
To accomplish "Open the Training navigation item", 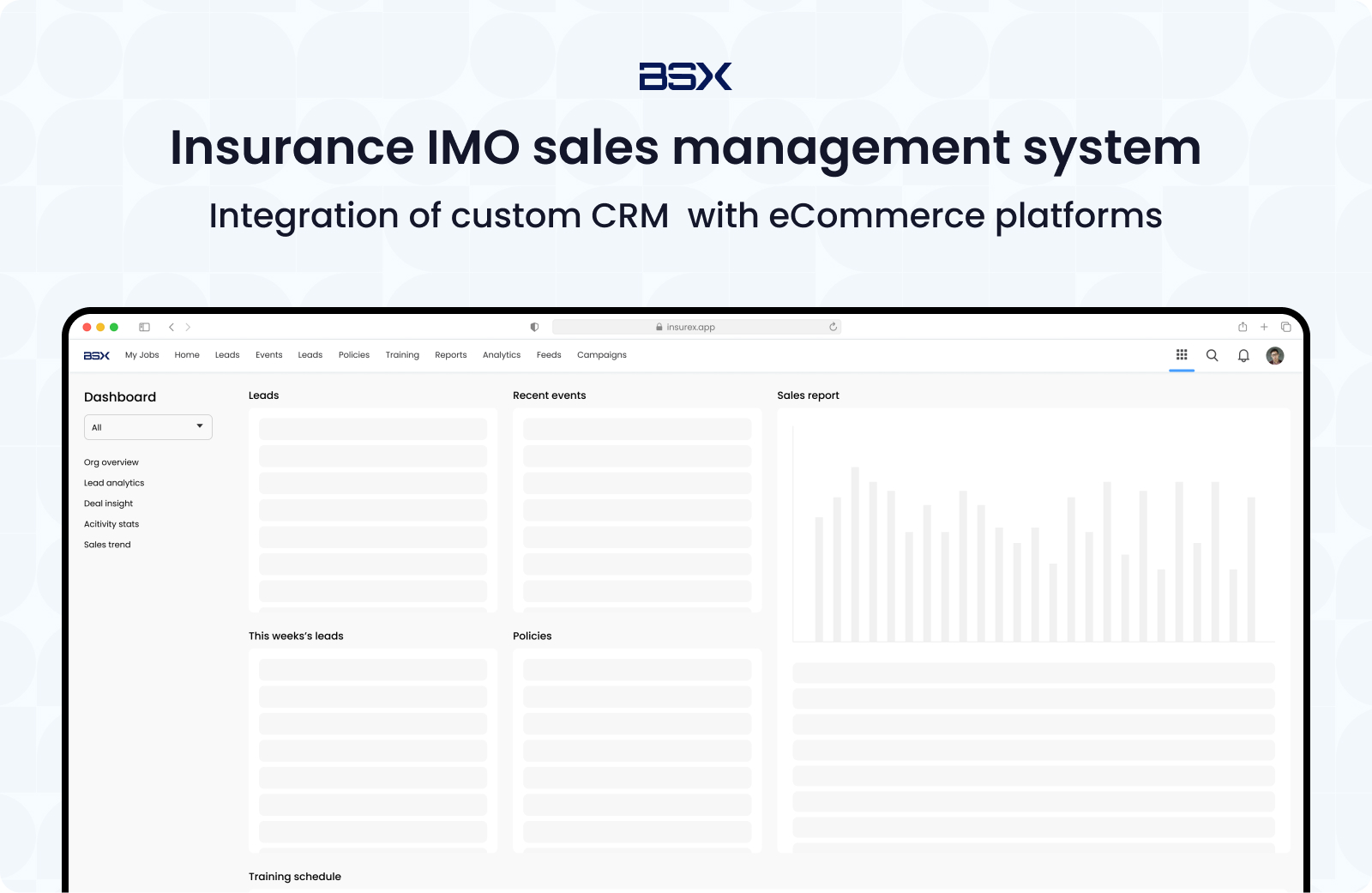I will coord(402,355).
